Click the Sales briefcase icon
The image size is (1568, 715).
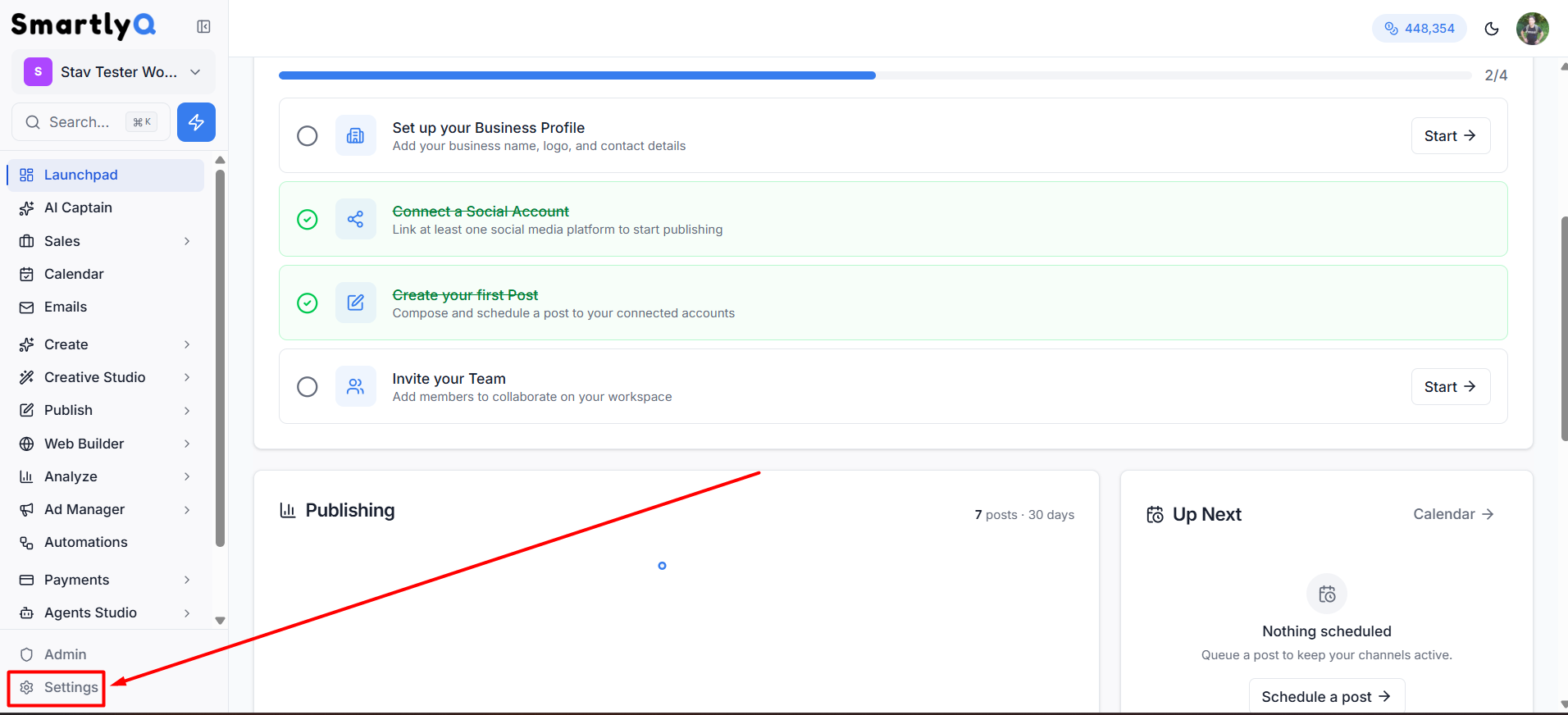click(x=27, y=241)
